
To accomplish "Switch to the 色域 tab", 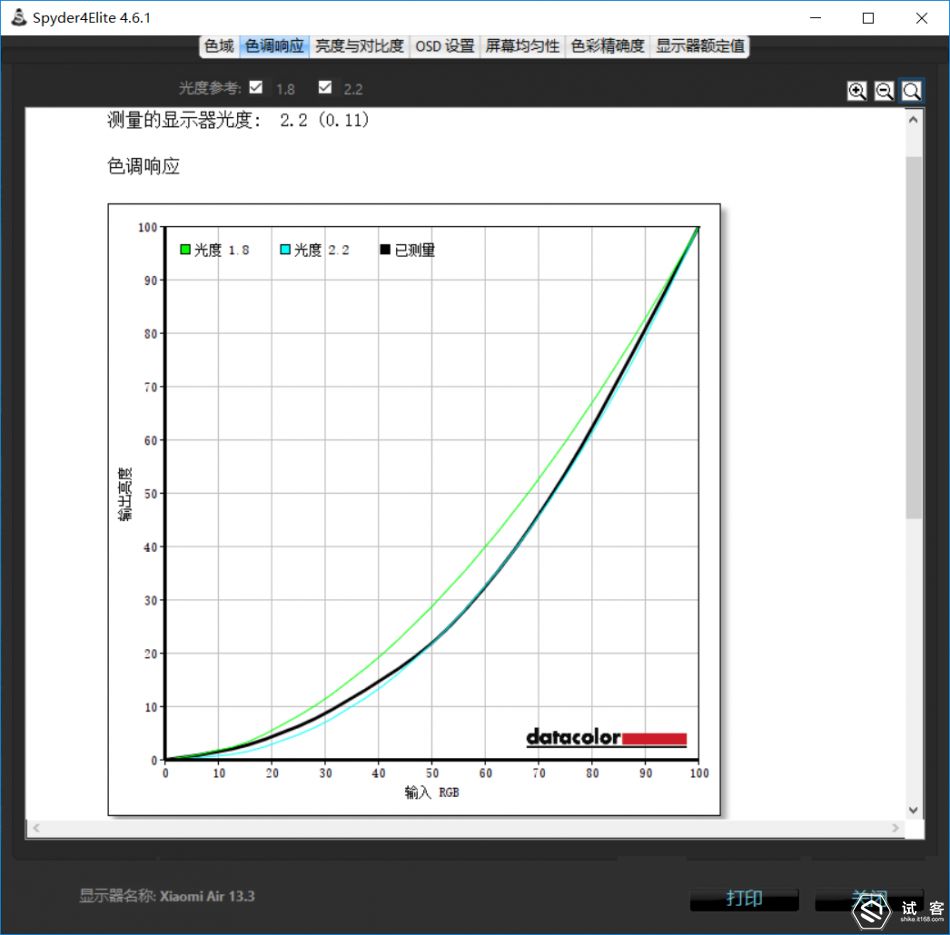I will [x=219, y=46].
